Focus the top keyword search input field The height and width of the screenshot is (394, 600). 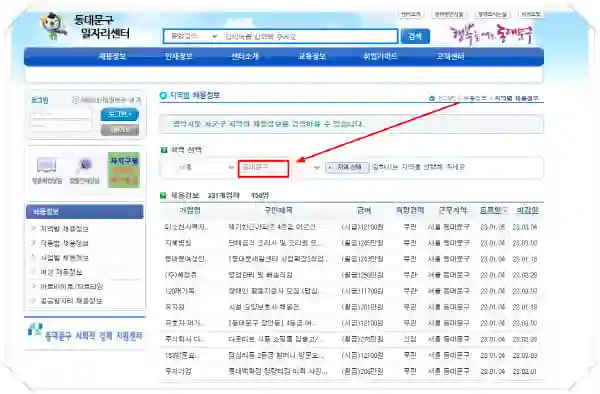pyautogui.click(x=309, y=36)
